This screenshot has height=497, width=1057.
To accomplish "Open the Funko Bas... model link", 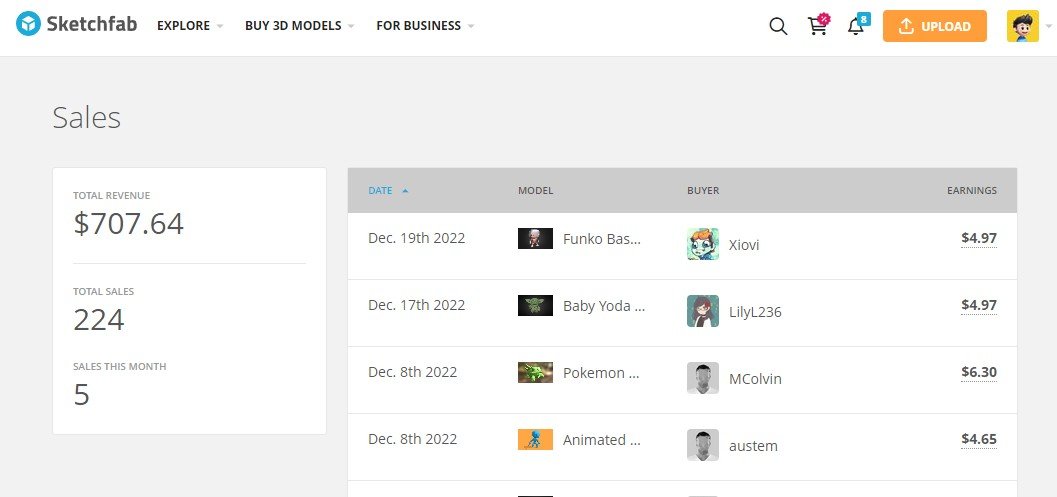I will click(602, 239).
